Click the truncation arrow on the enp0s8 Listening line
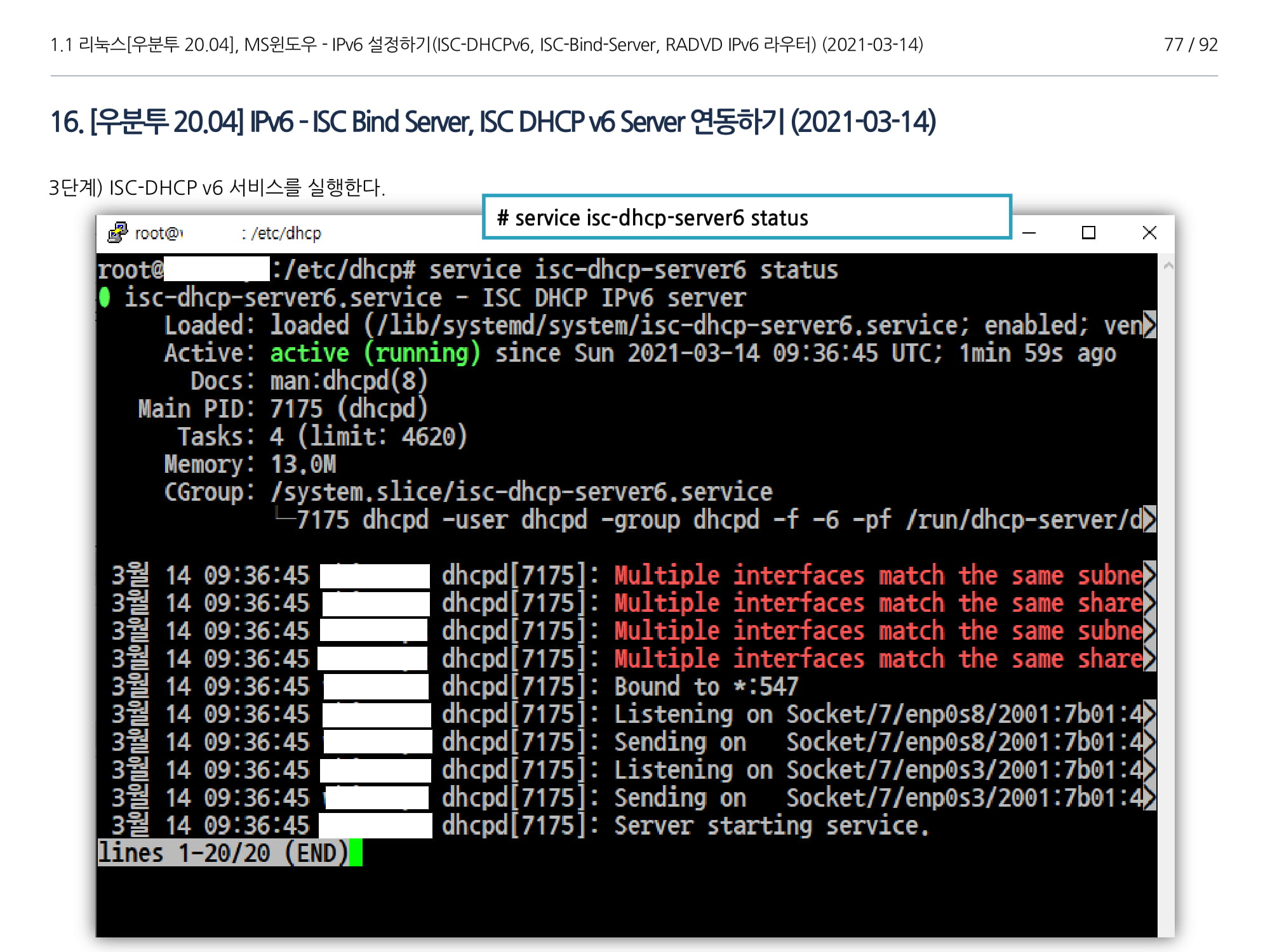This screenshot has width=1270, height=952. (x=1149, y=714)
